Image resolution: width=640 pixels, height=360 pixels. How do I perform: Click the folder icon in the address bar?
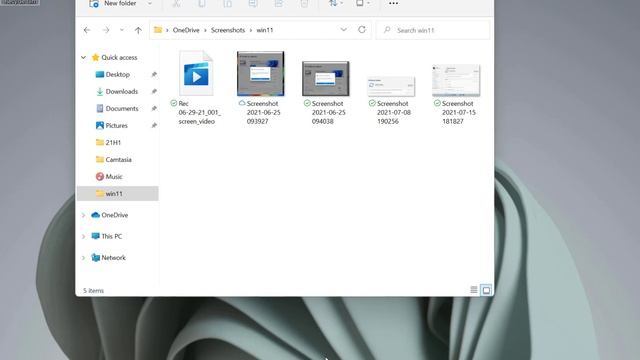click(158, 30)
